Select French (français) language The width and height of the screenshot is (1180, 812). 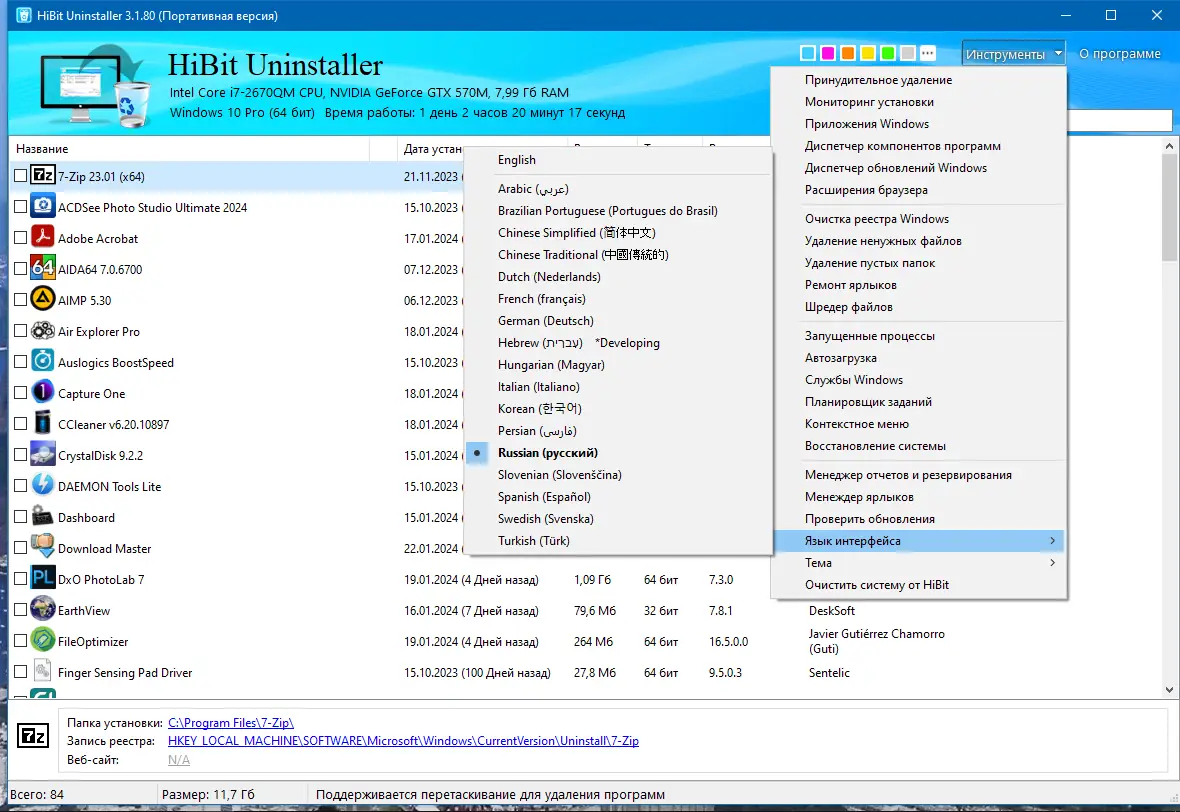coord(619,299)
